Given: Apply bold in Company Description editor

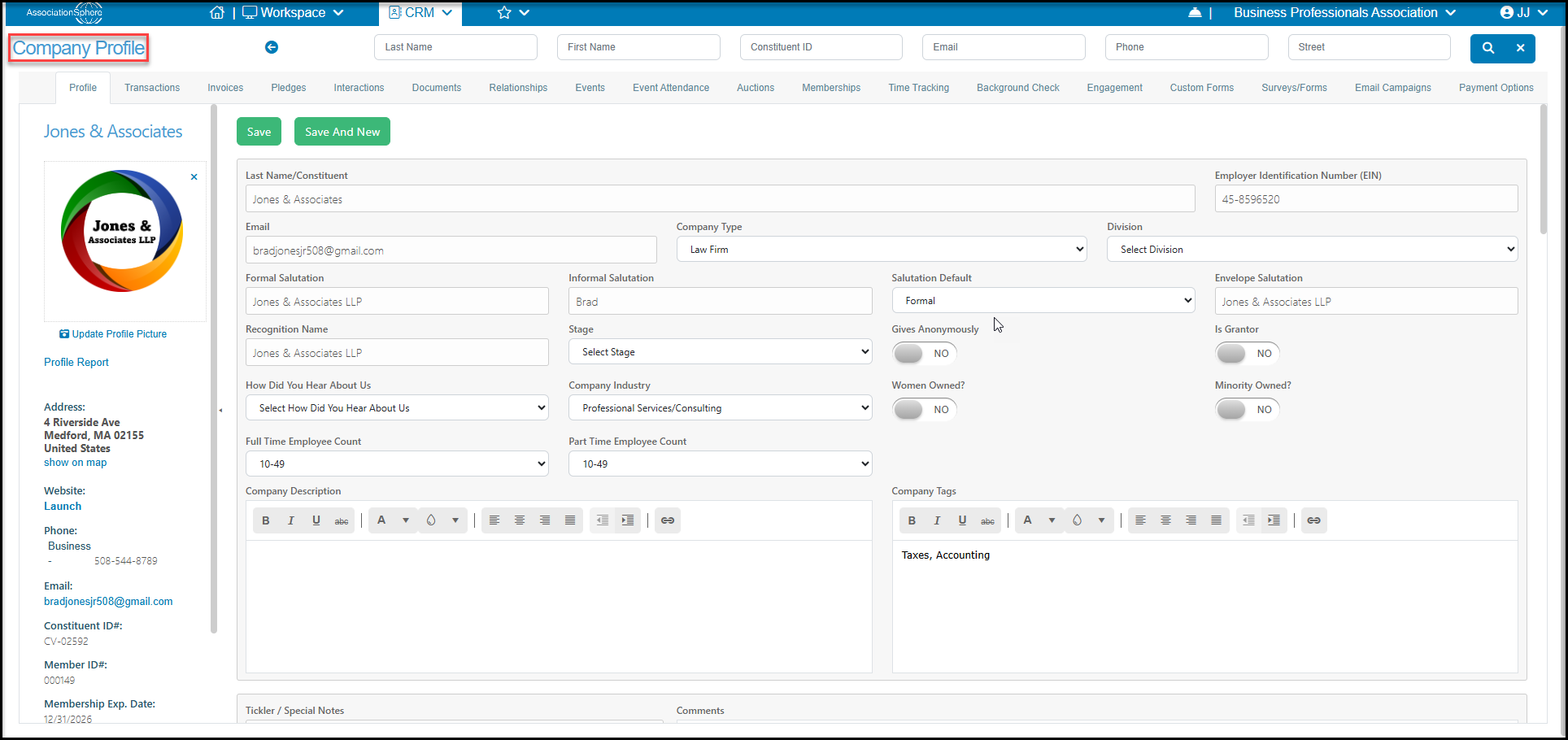Looking at the screenshot, I should coord(265,520).
